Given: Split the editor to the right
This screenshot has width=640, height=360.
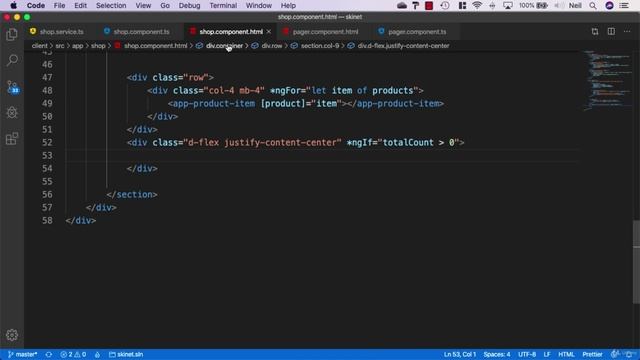Looking at the screenshot, I should (611, 31).
